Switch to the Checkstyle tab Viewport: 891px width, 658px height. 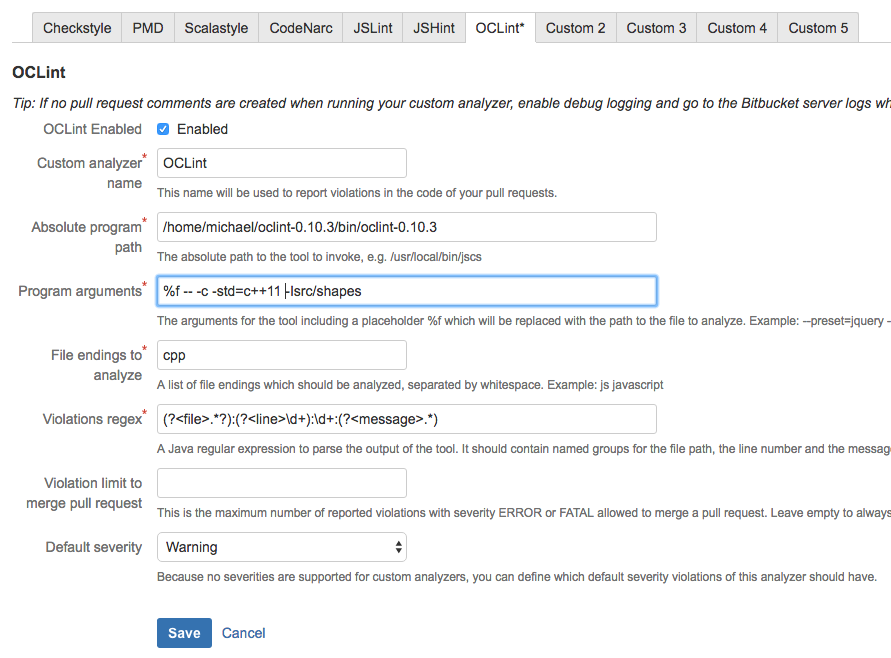77,28
